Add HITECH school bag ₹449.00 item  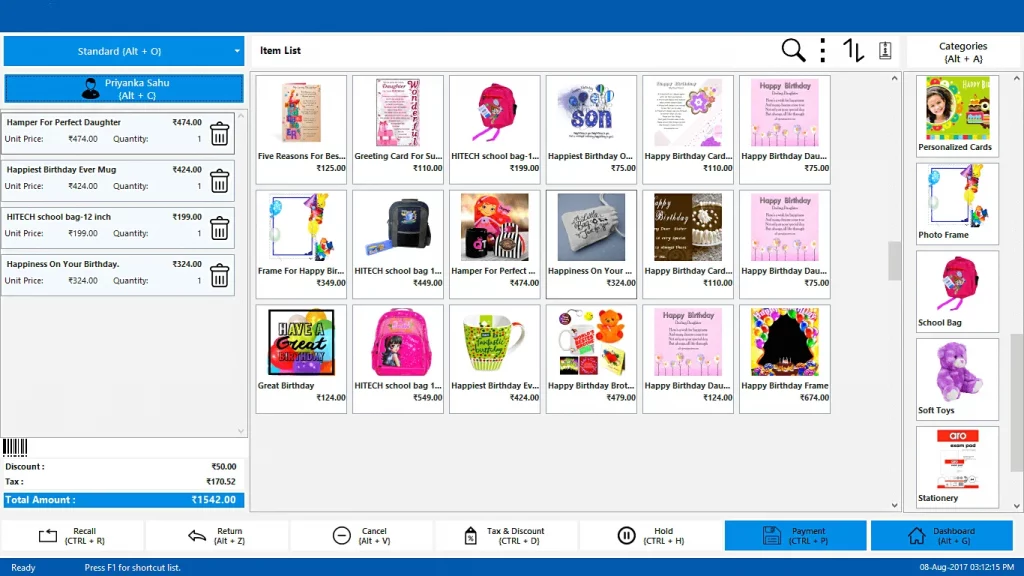[x=398, y=244]
